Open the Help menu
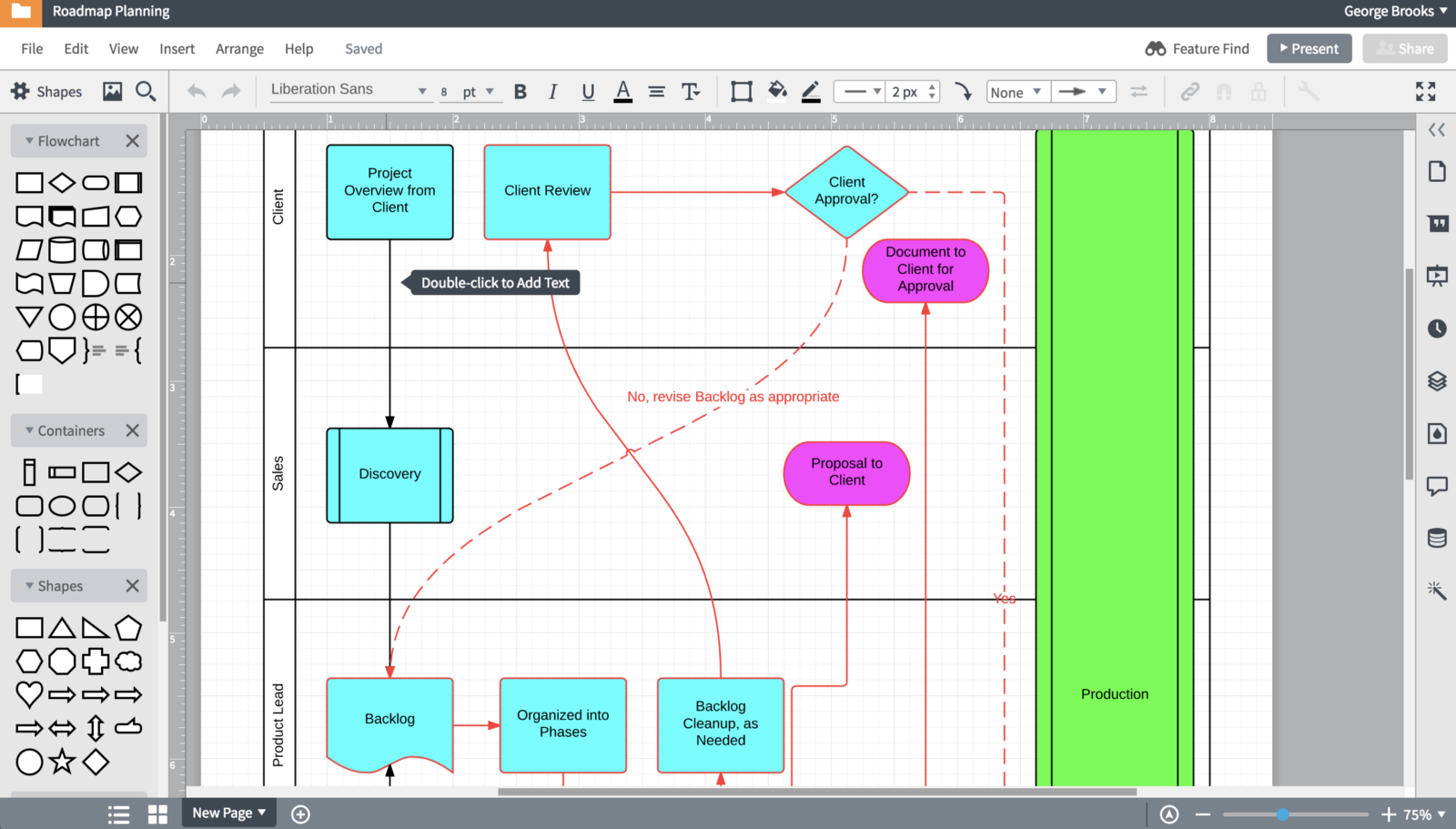Viewport: 1456px width, 829px height. pyautogui.click(x=298, y=49)
